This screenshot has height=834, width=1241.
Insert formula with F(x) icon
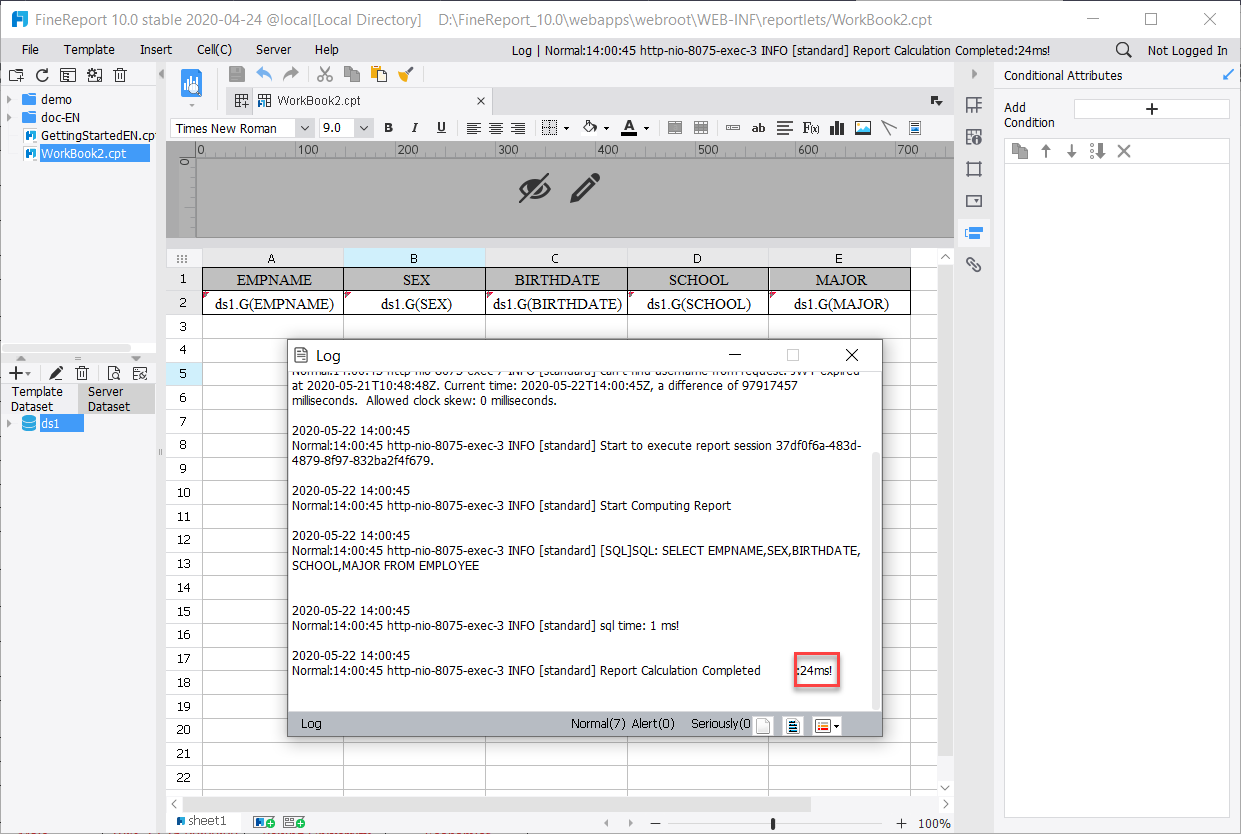point(812,128)
